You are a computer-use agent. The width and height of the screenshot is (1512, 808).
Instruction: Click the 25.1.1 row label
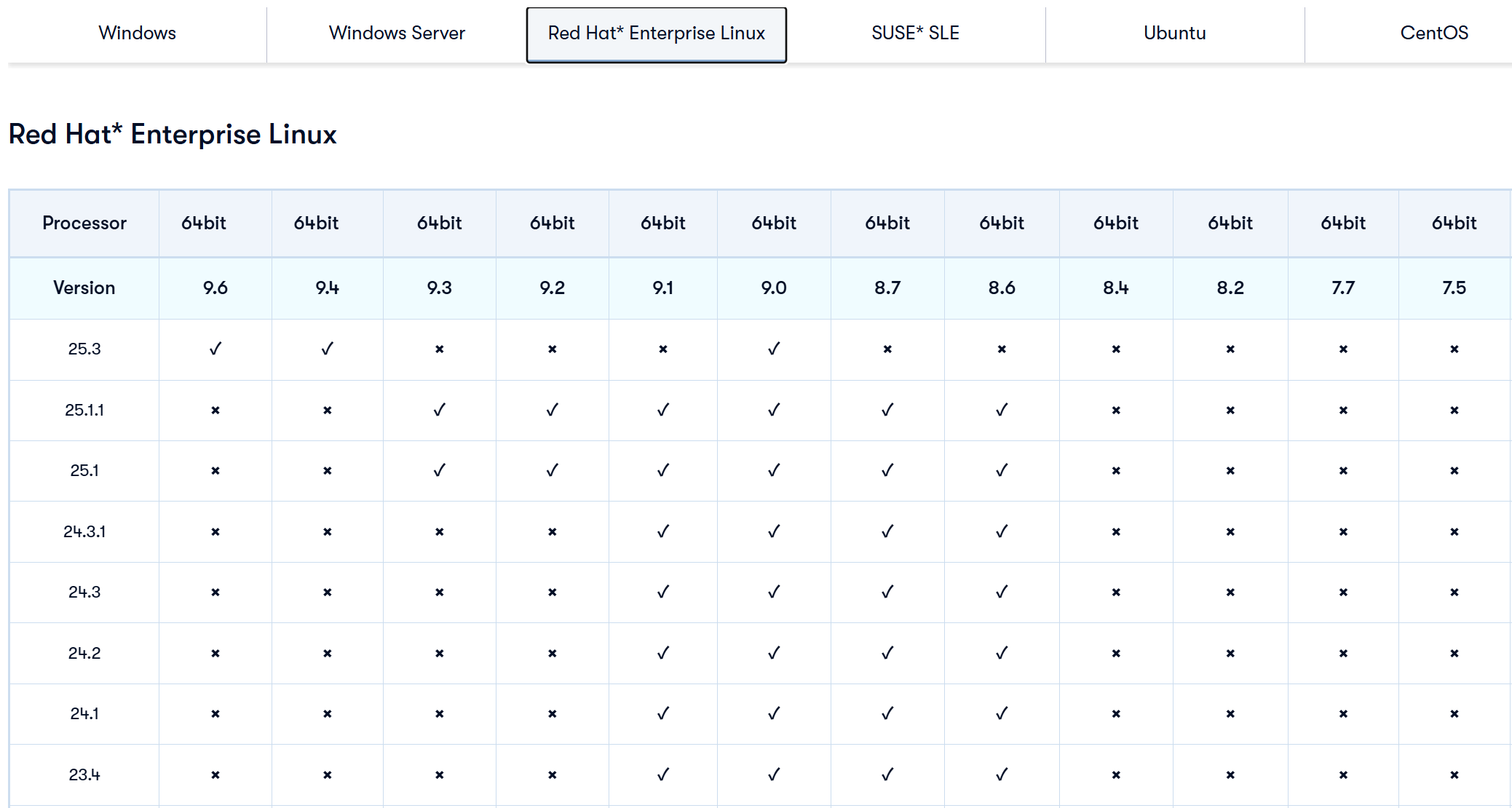click(x=84, y=410)
